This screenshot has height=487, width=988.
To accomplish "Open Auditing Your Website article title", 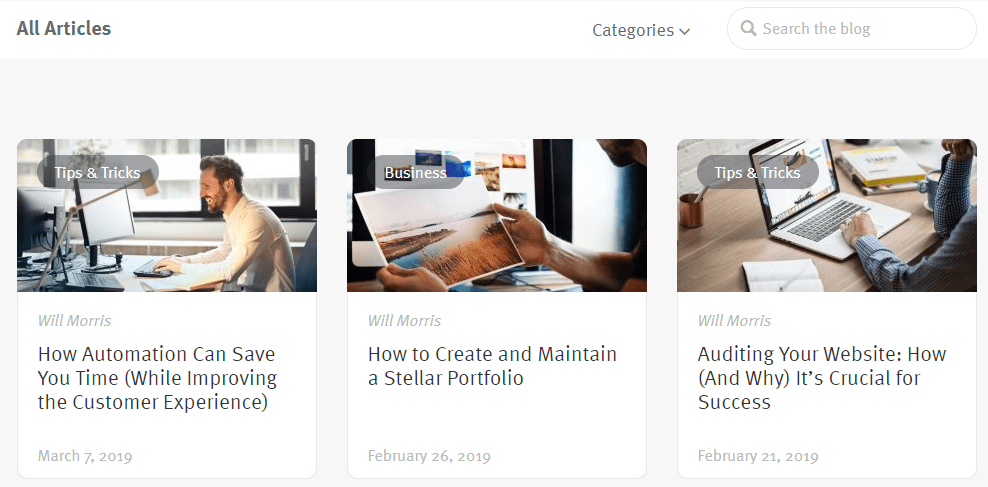I will [x=821, y=378].
